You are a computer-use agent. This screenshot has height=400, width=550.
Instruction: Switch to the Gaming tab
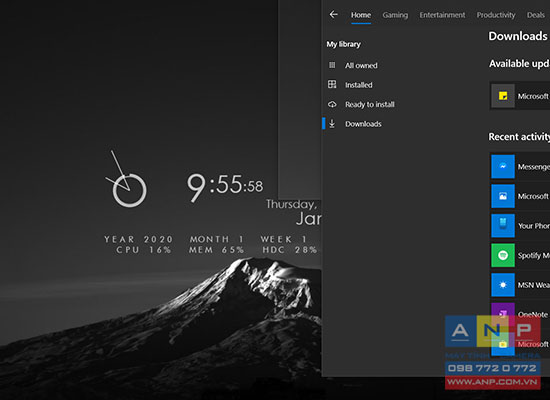tap(395, 15)
